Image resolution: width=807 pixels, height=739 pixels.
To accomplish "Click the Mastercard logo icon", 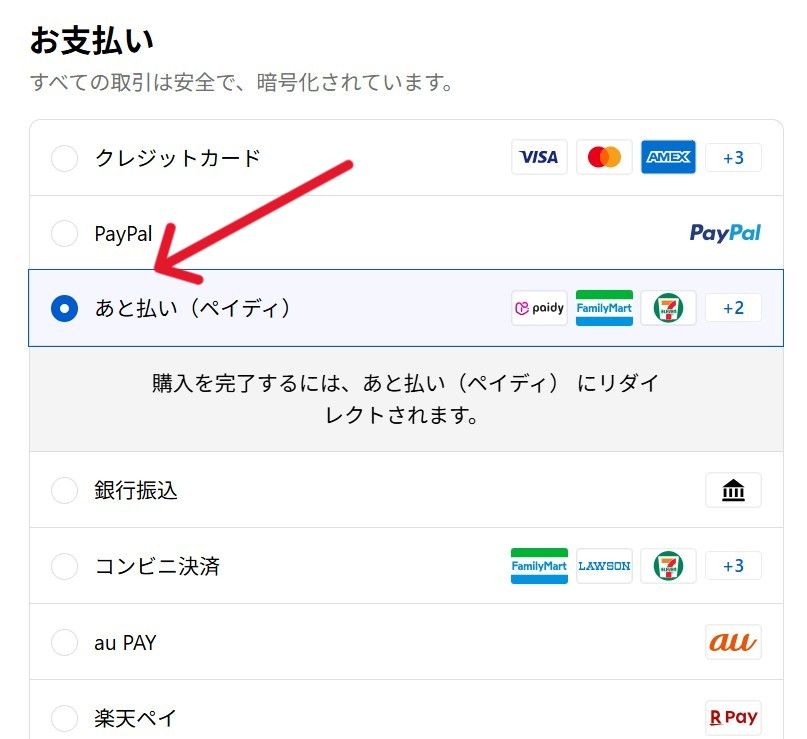I will point(604,157).
